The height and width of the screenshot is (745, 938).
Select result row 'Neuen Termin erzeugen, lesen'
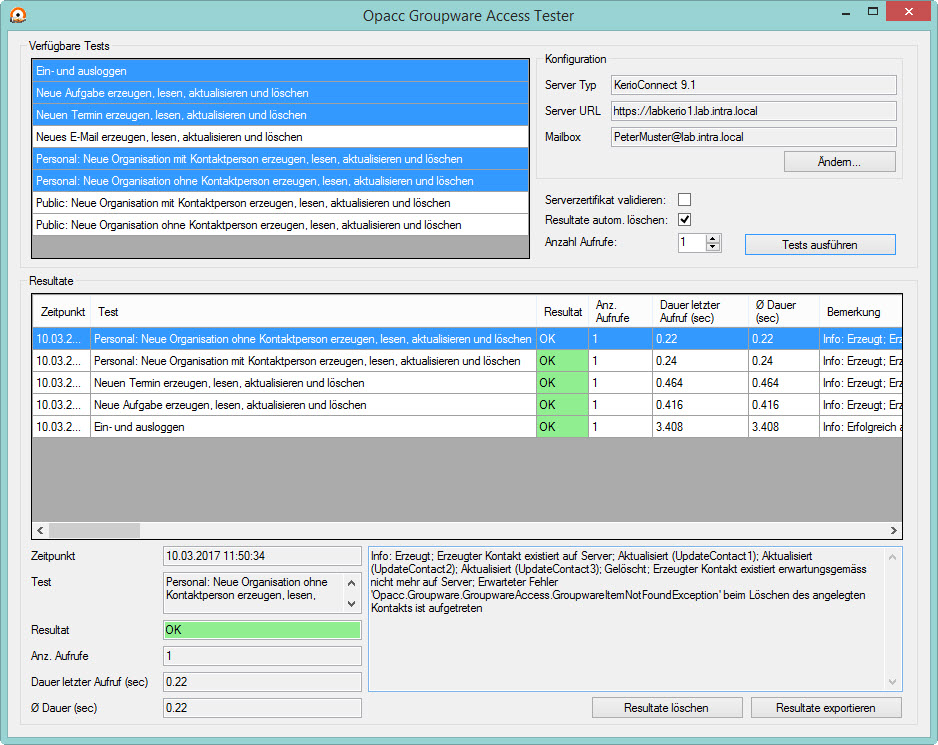(x=467, y=383)
